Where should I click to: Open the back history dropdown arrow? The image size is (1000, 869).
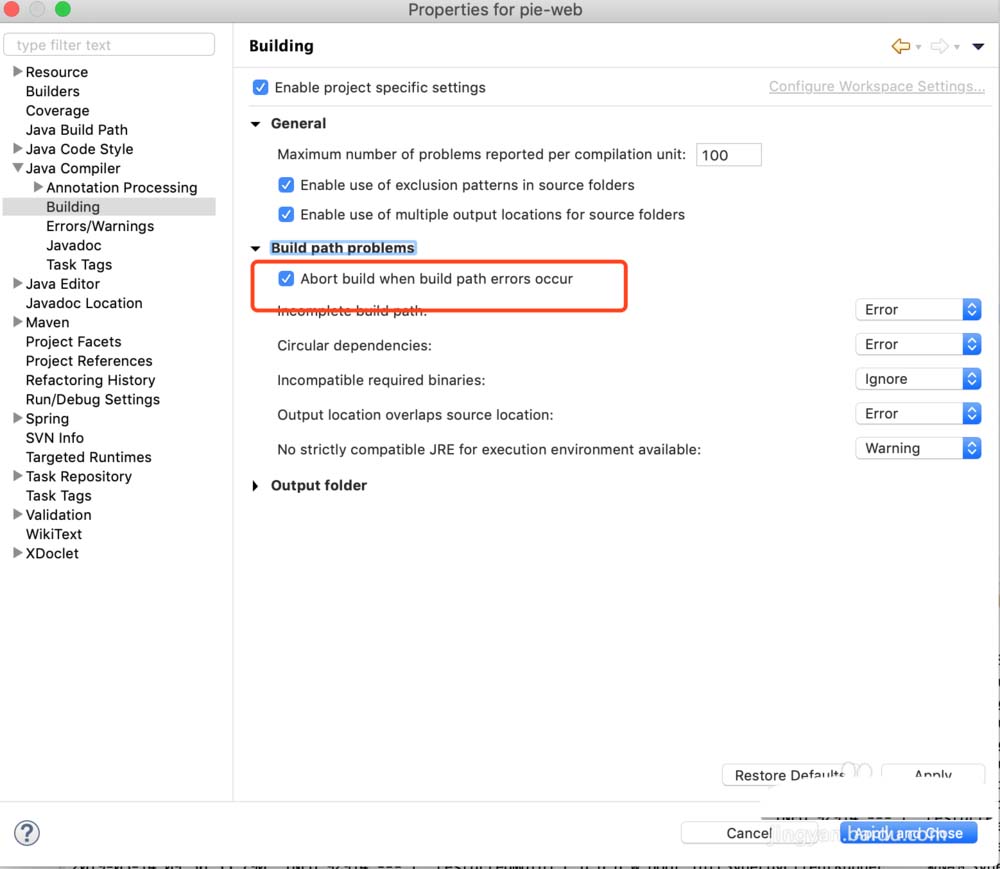pyautogui.click(x=918, y=47)
